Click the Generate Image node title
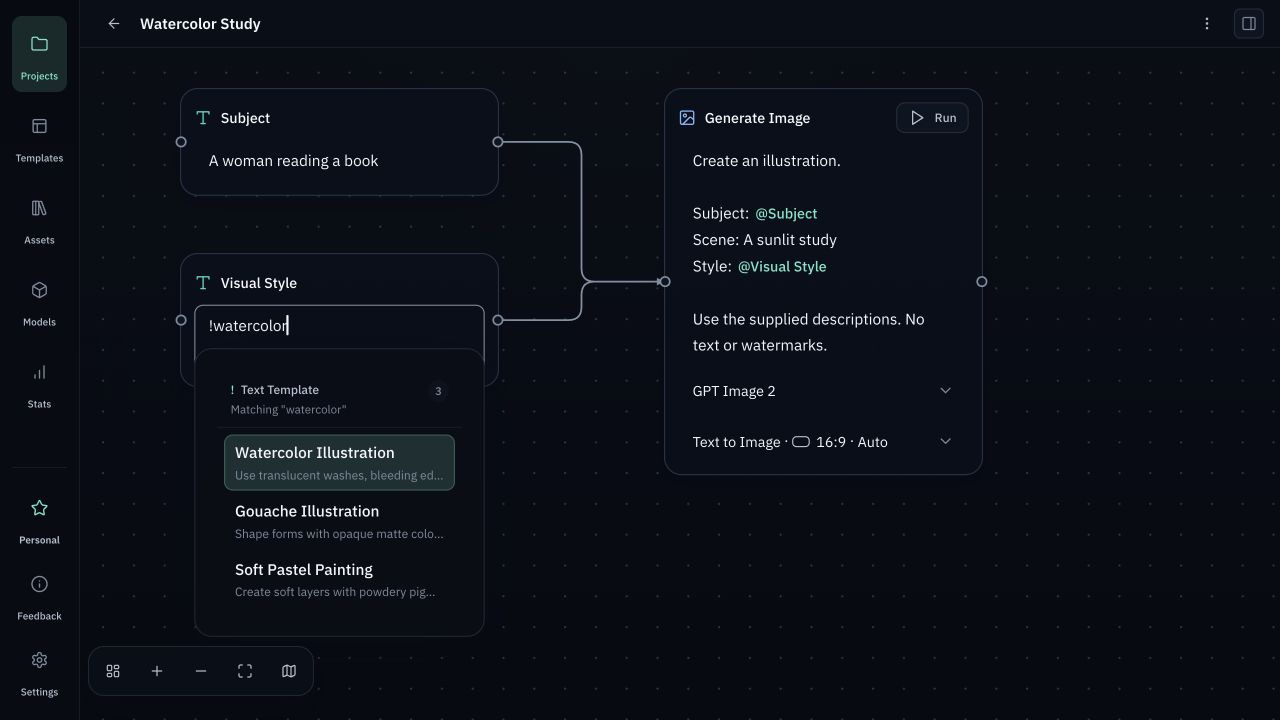Viewport: 1280px width, 720px height. (x=757, y=118)
